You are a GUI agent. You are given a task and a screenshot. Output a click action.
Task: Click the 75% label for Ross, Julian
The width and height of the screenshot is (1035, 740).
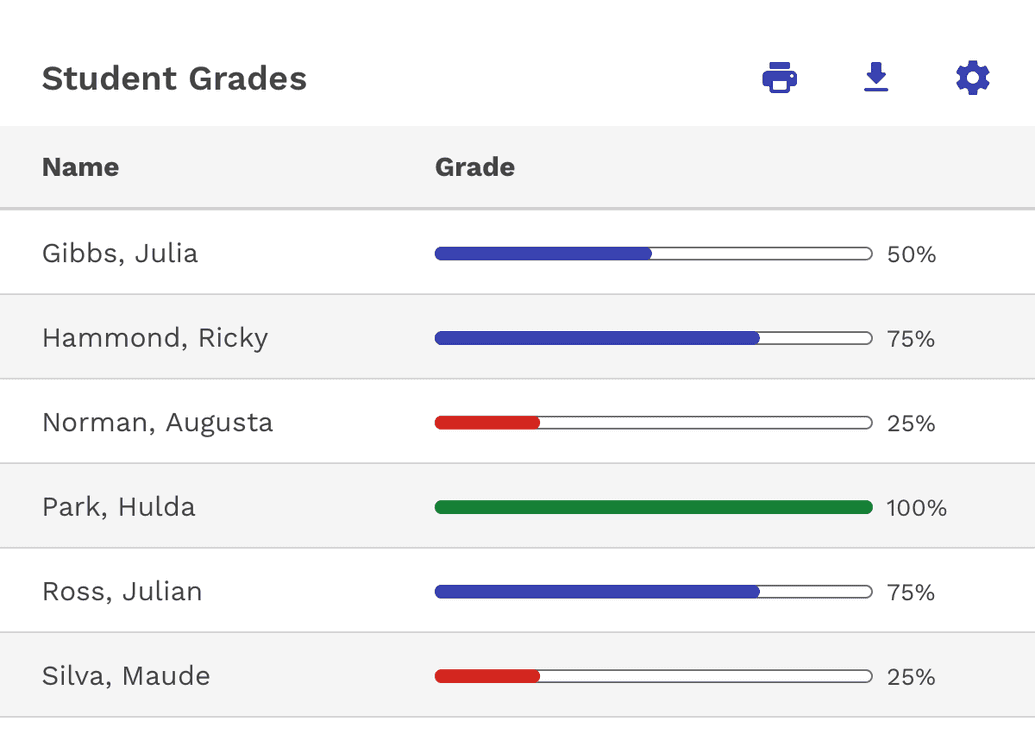click(x=910, y=591)
